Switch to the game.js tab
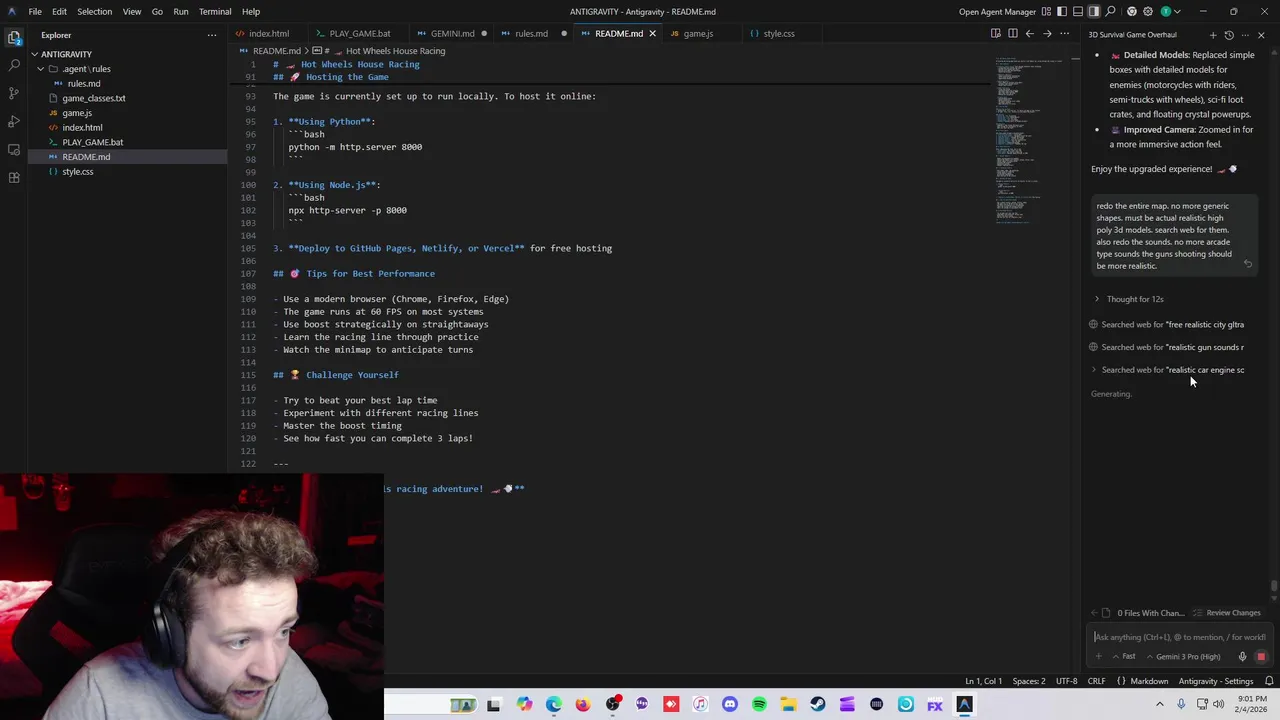The image size is (1280, 720). point(698,33)
